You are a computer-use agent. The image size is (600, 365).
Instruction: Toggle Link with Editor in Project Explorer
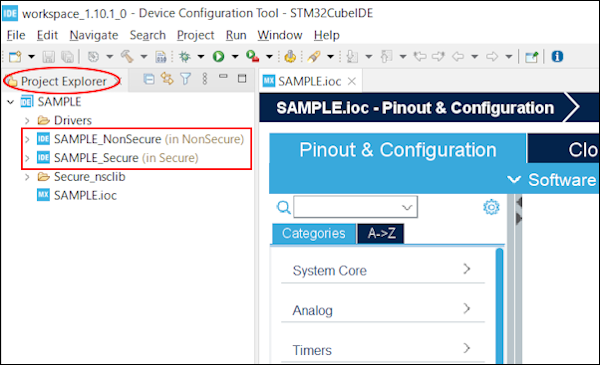click(x=167, y=79)
